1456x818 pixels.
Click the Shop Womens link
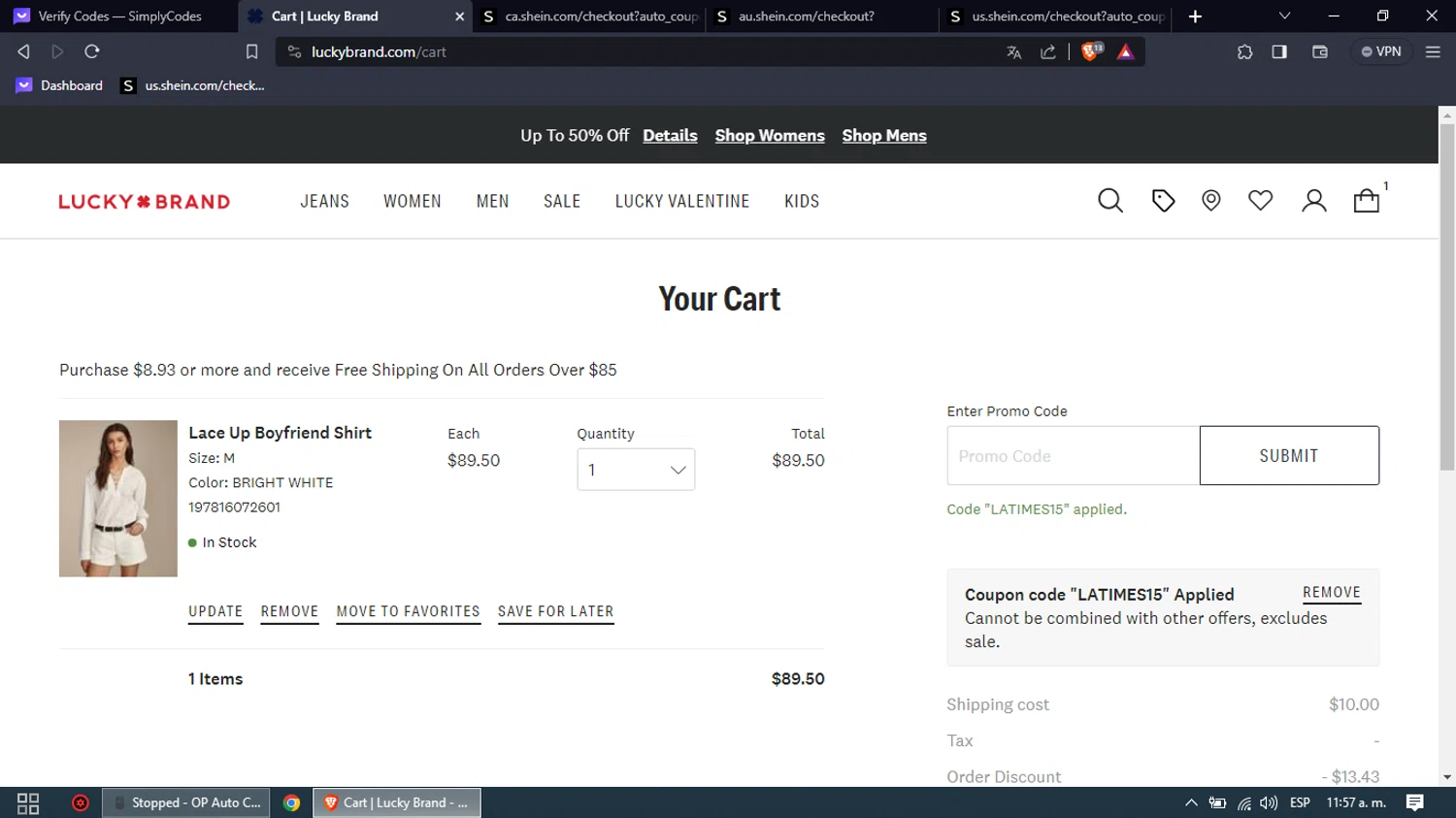pos(770,136)
